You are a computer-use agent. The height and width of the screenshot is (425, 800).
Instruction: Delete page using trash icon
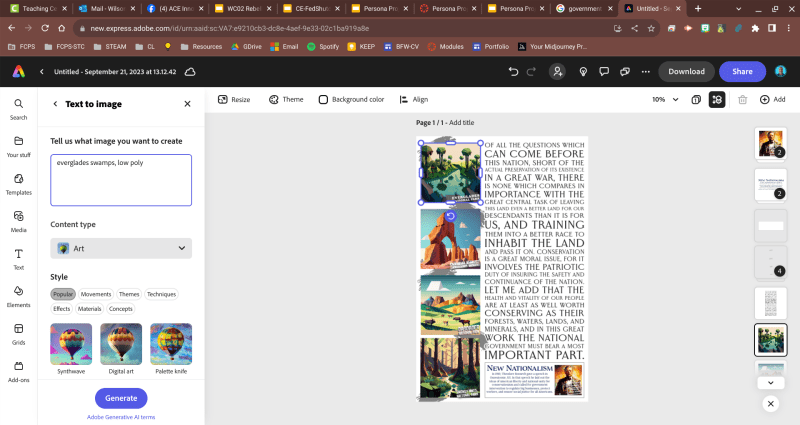click(x=742, y=100)
